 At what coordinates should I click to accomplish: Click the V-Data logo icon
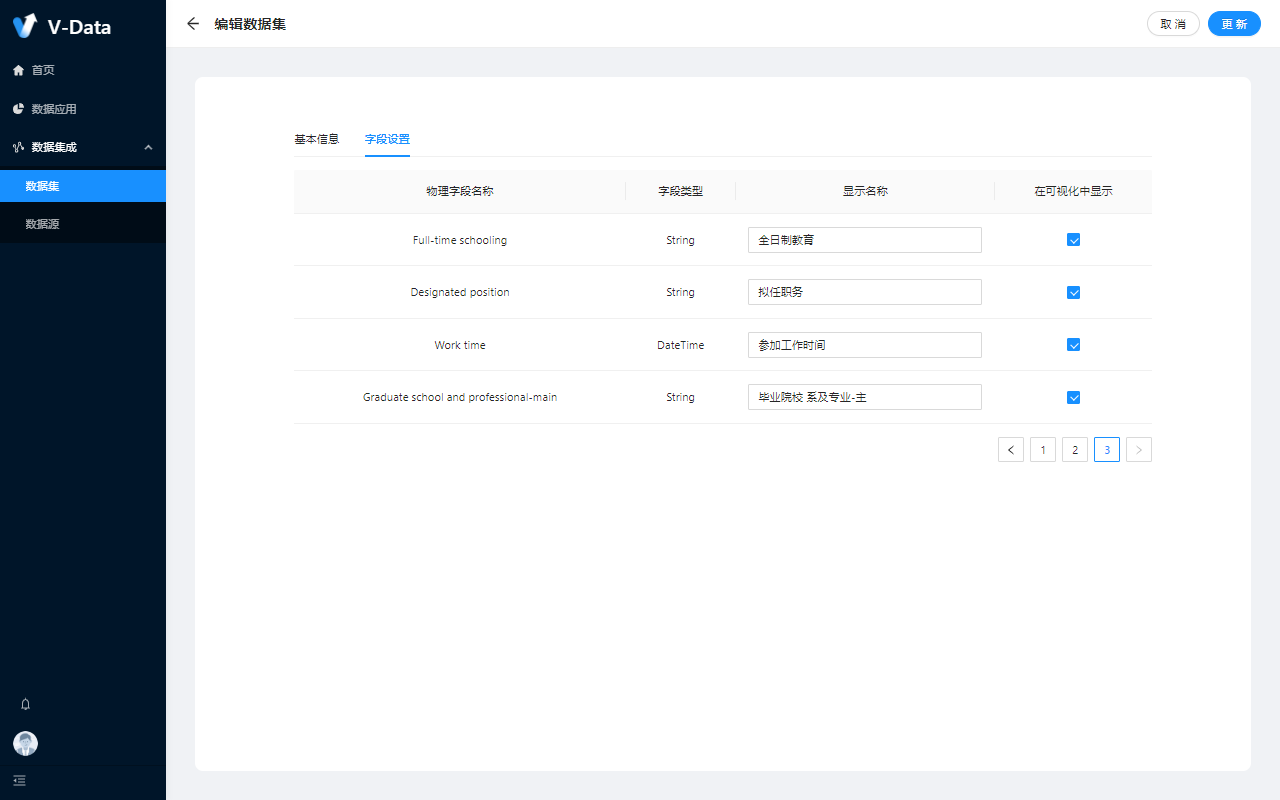(x=25, y=26)
